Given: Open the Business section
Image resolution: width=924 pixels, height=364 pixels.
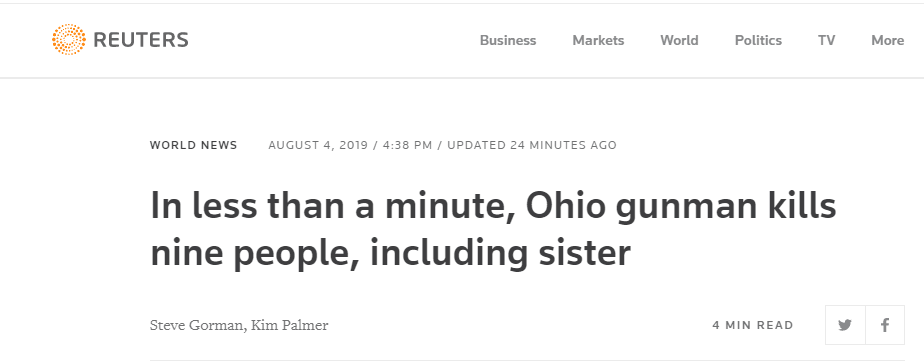Looking at the screenshot, I should pyautogui.click(x=508, y=40).
